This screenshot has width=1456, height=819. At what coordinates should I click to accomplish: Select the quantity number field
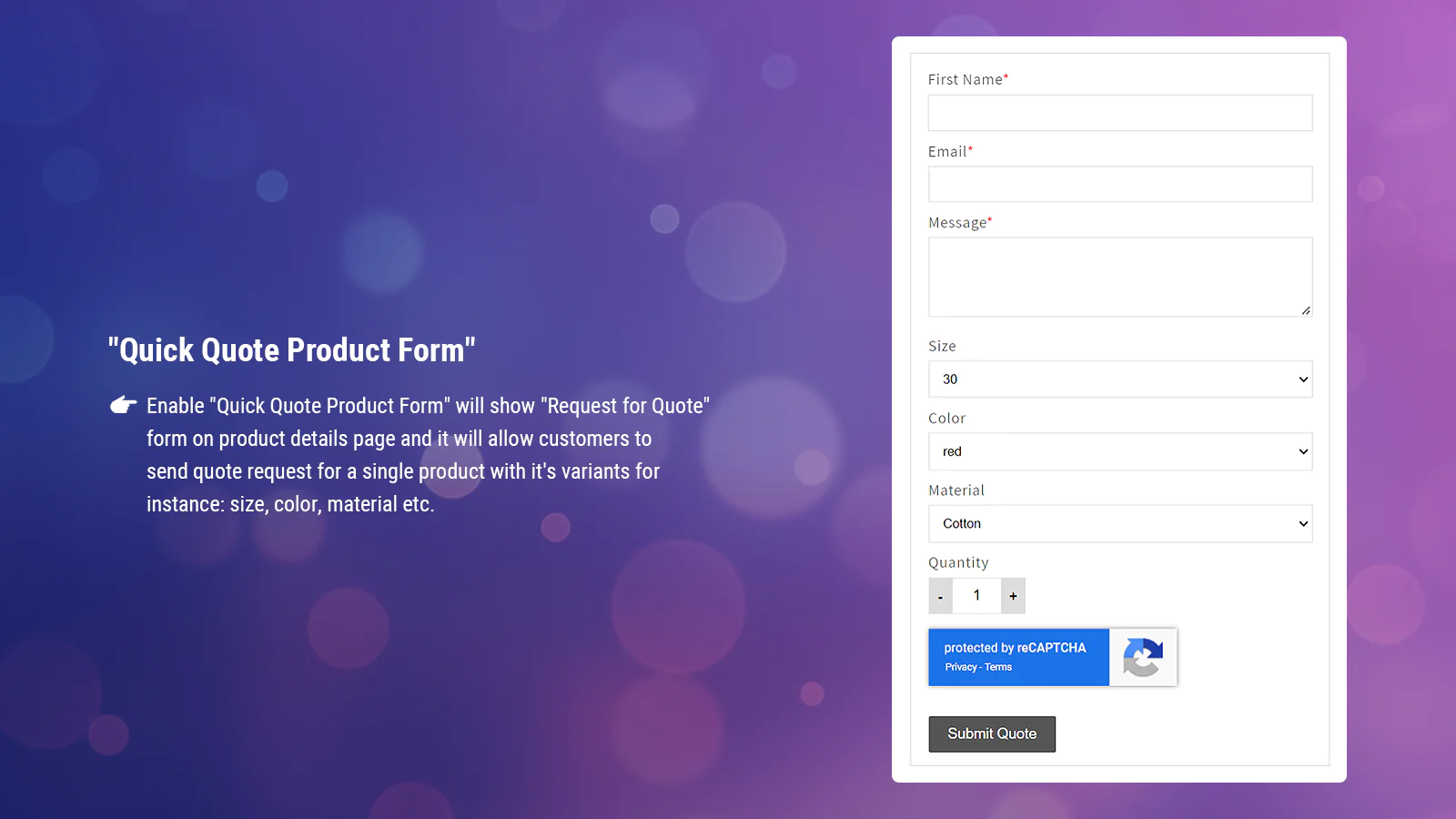click(976, 596)
